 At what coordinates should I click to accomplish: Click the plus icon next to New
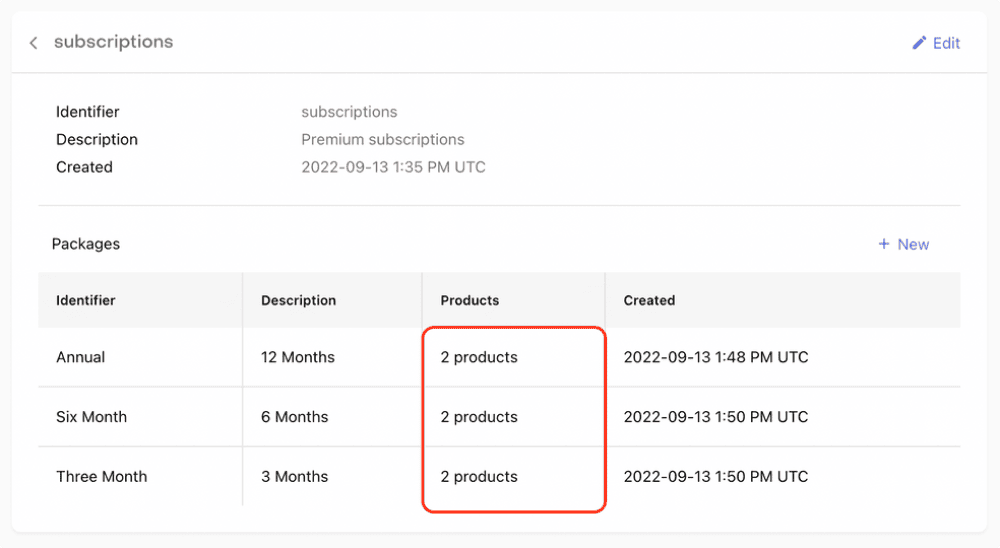click(x=883, y=244)
